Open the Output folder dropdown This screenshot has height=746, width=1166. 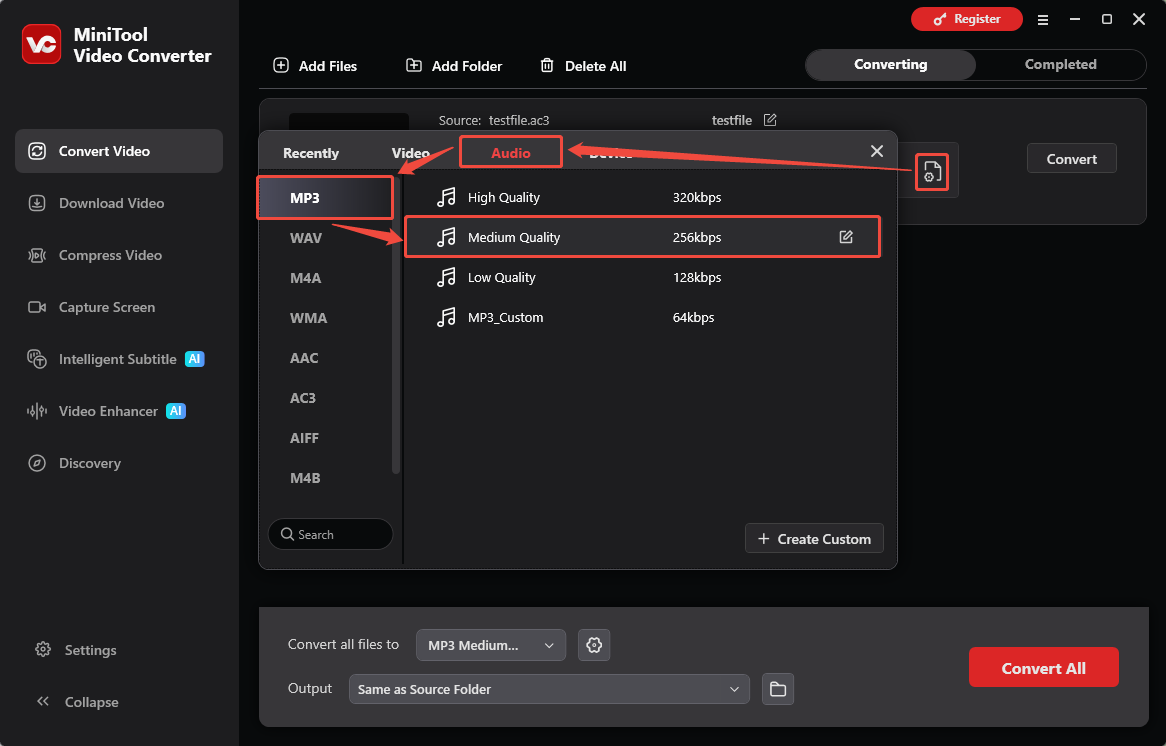(x=549, y=689)
